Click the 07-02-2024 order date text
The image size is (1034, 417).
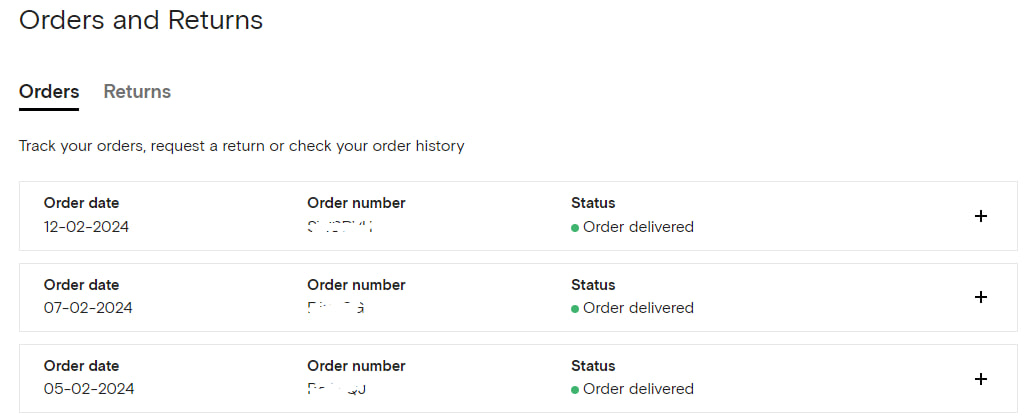pos(88,308)
